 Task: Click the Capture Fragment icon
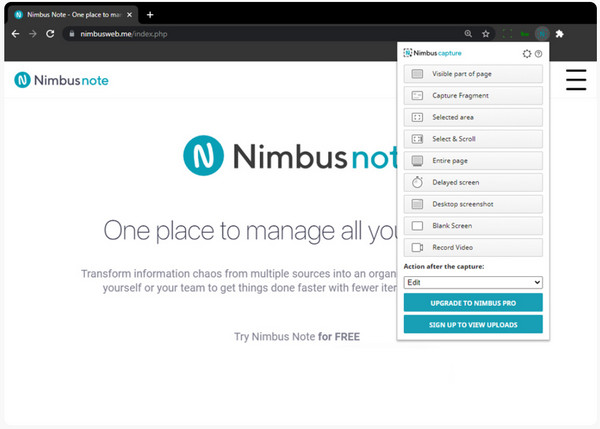(417, 96)
